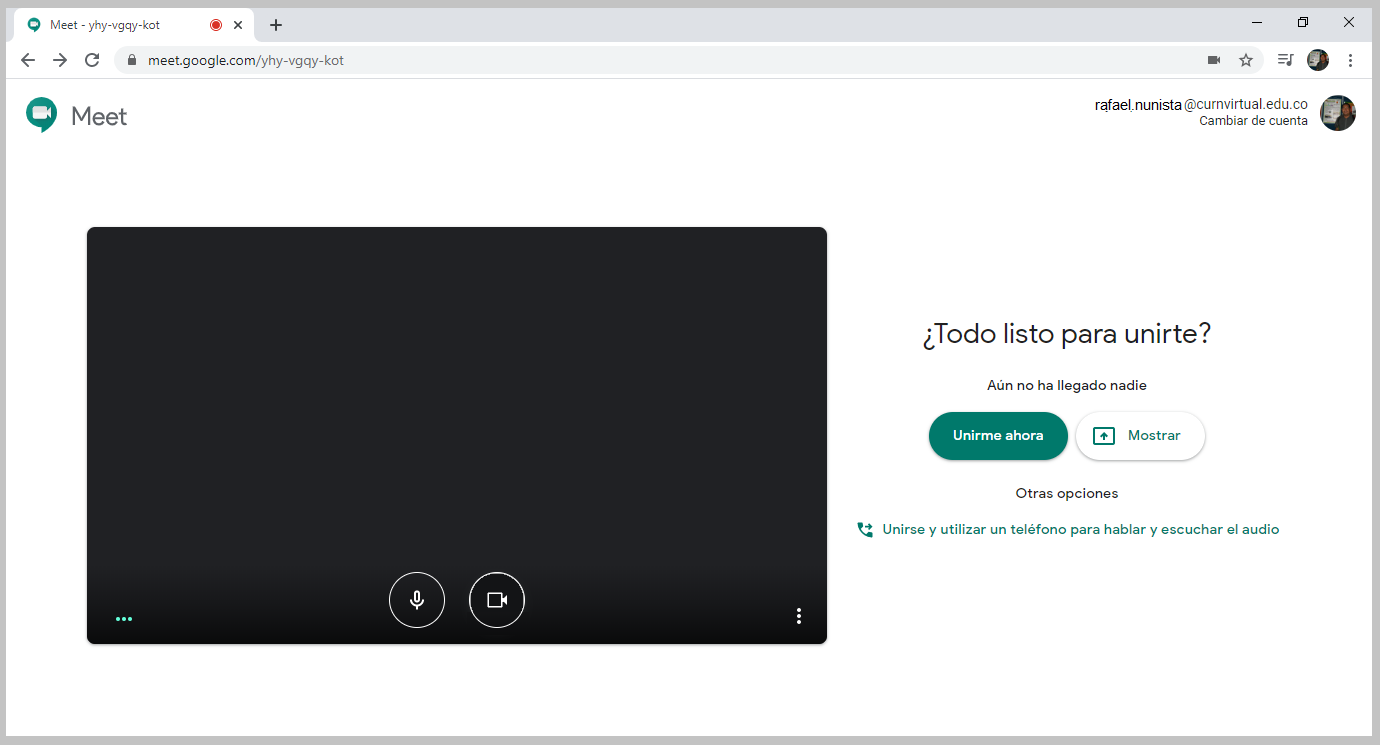
Task: Click the Otras opciones label
Action: click(1067, 493)
